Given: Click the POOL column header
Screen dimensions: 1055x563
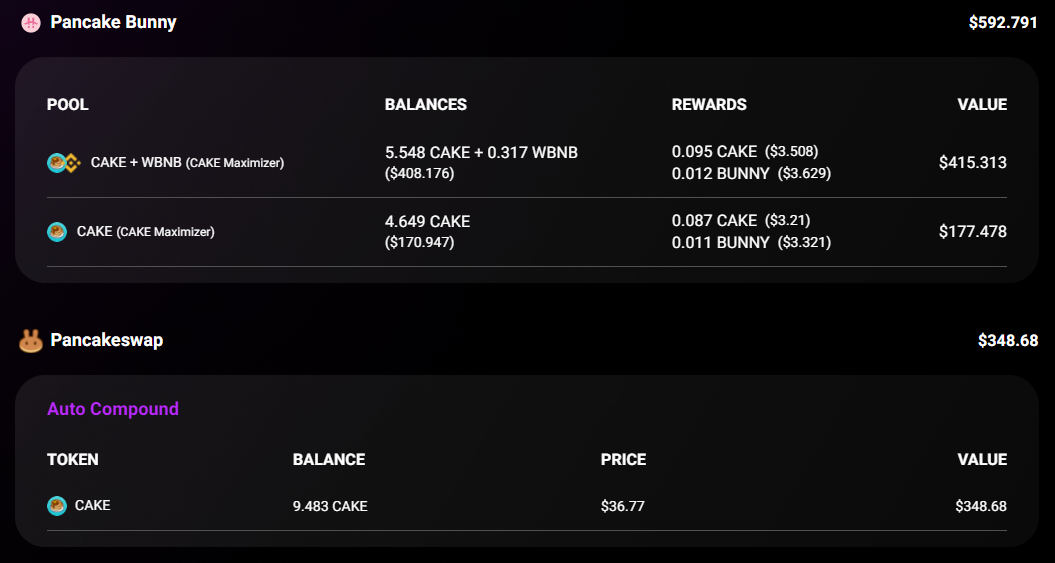Looking at the screenshot, I should (68, 105).
